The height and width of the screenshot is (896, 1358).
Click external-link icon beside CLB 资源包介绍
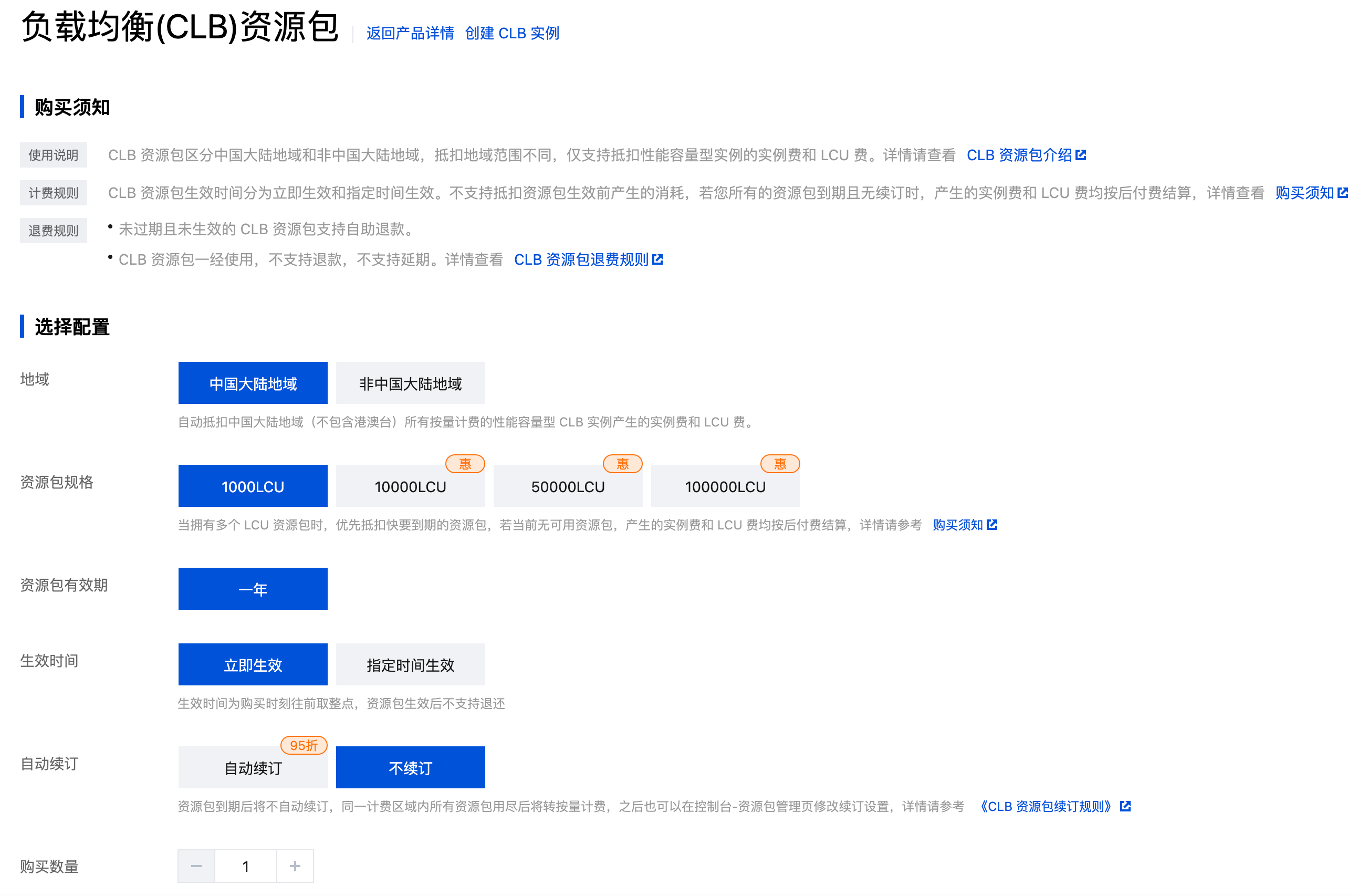pos(1080,155)
